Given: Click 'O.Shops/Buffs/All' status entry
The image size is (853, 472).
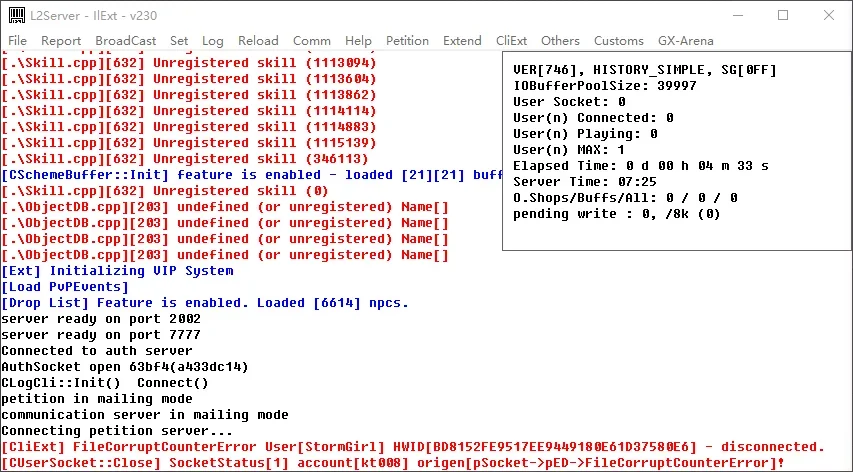Looking at the screenshot, I should pyautogui.click(x=625, y=198).
